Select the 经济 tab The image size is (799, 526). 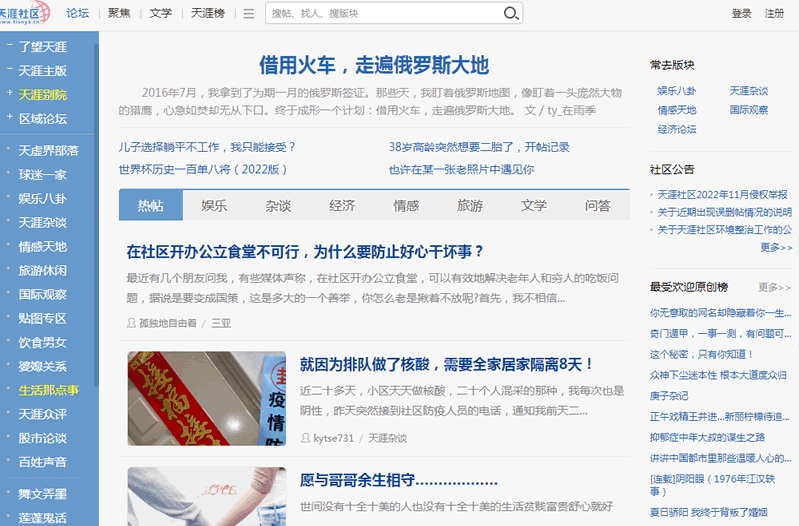point(342,205)
